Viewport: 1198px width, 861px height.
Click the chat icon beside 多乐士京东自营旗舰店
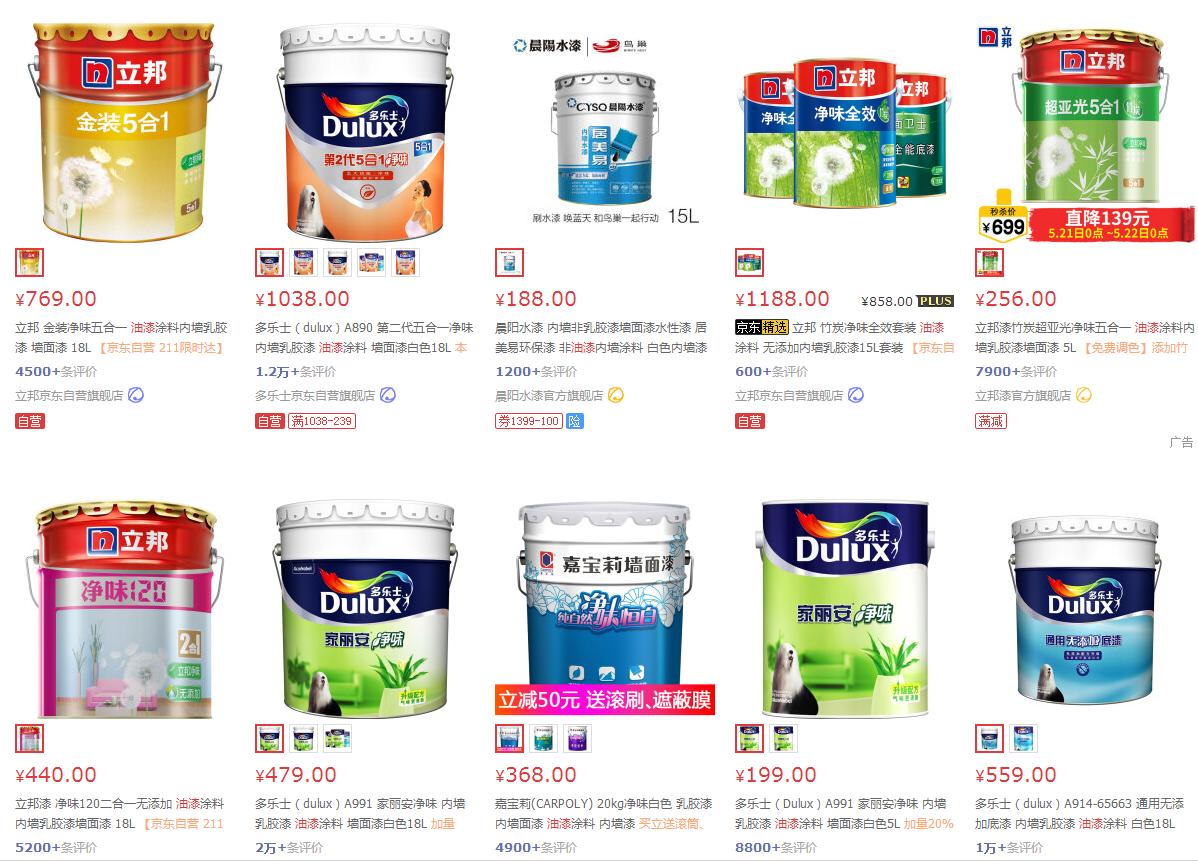[x=388, y=395]
